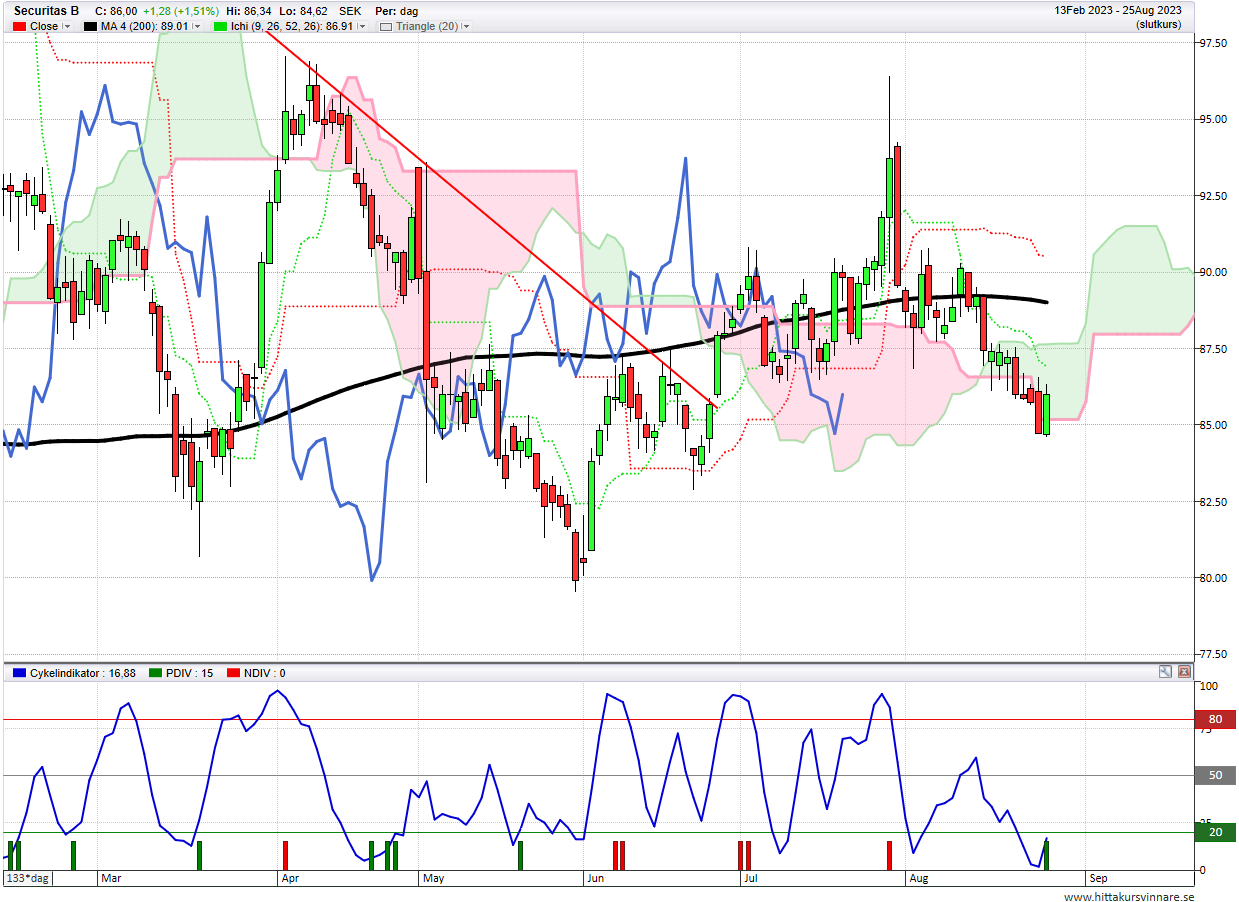Open indicator panel settings wrench icon
Viewport: 1239px width, 902px height.
[x=1165, y=672]
